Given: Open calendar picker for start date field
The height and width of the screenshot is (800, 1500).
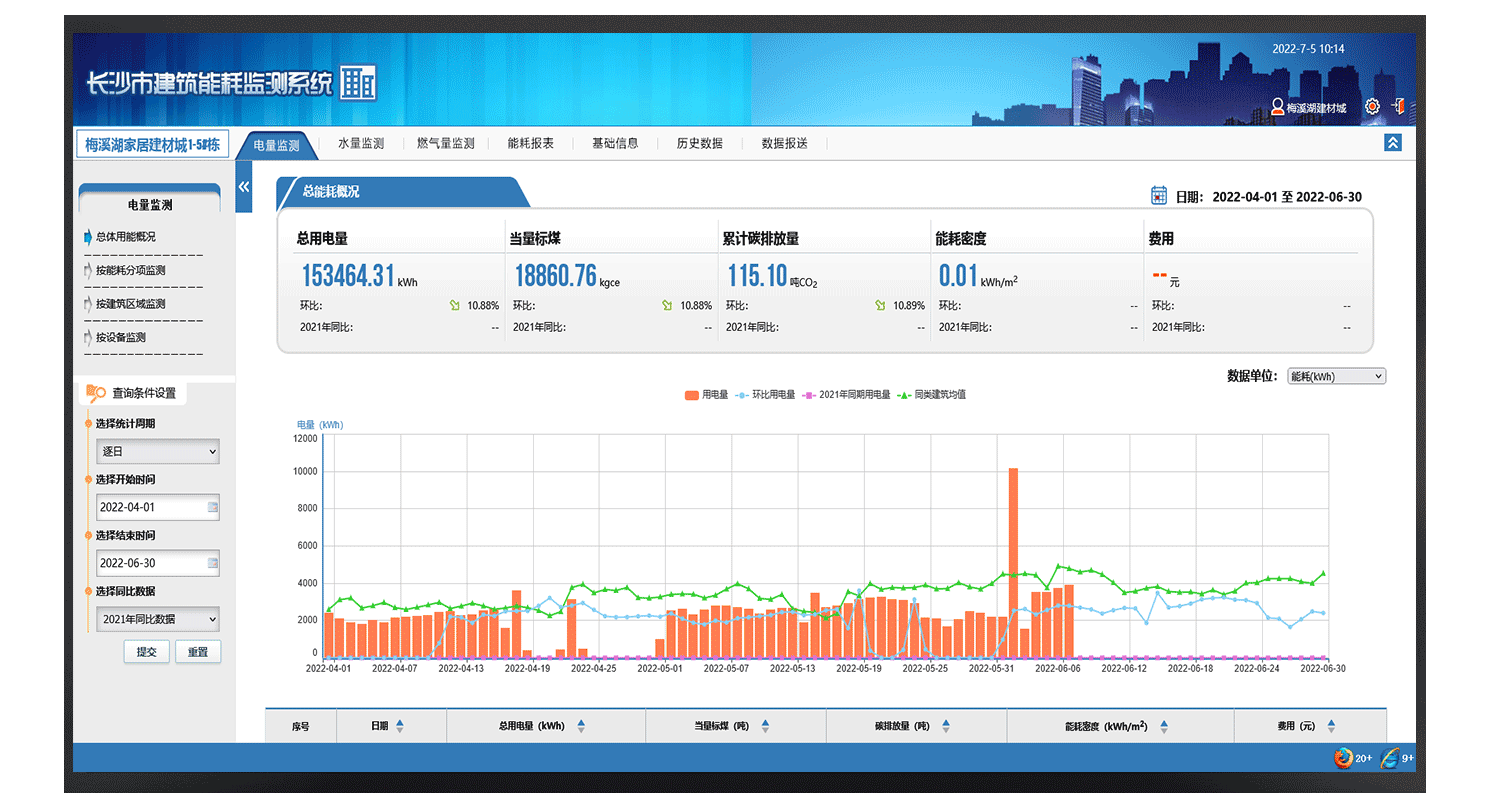Looking at the screenshot, I should tap(212, 508).
